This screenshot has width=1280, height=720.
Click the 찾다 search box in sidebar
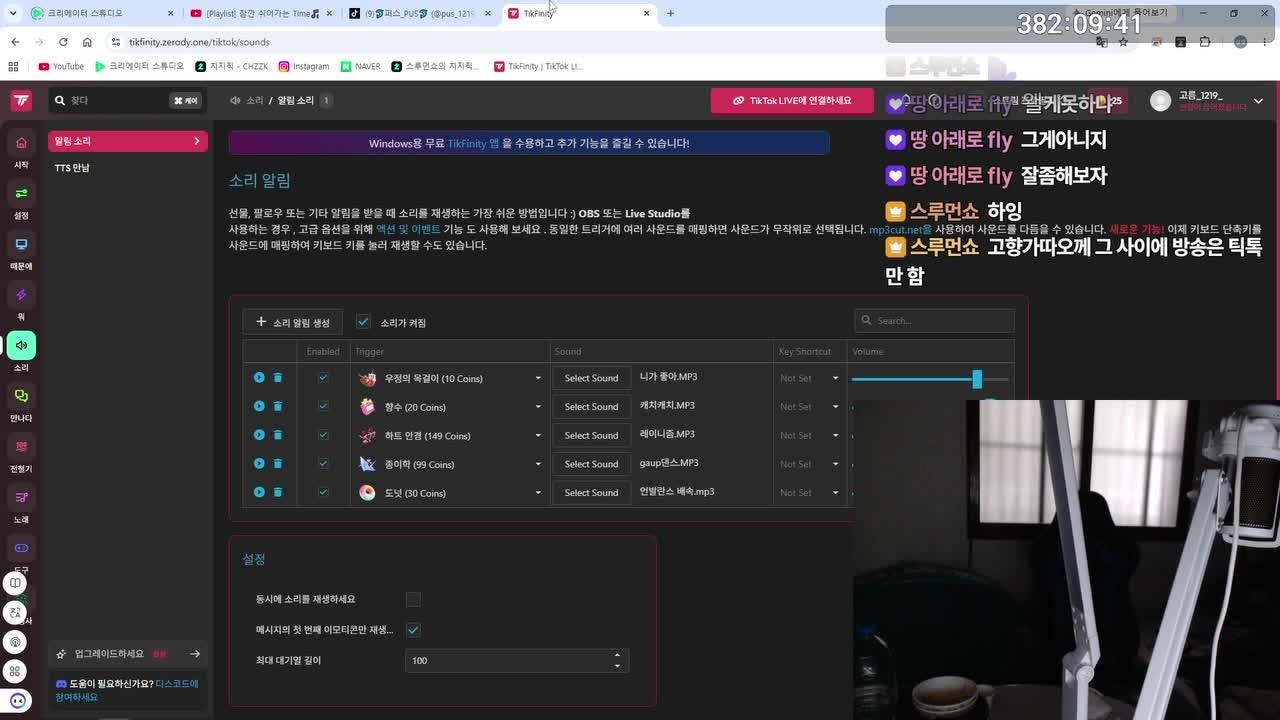pyautogui.click(x=127, y=101)
